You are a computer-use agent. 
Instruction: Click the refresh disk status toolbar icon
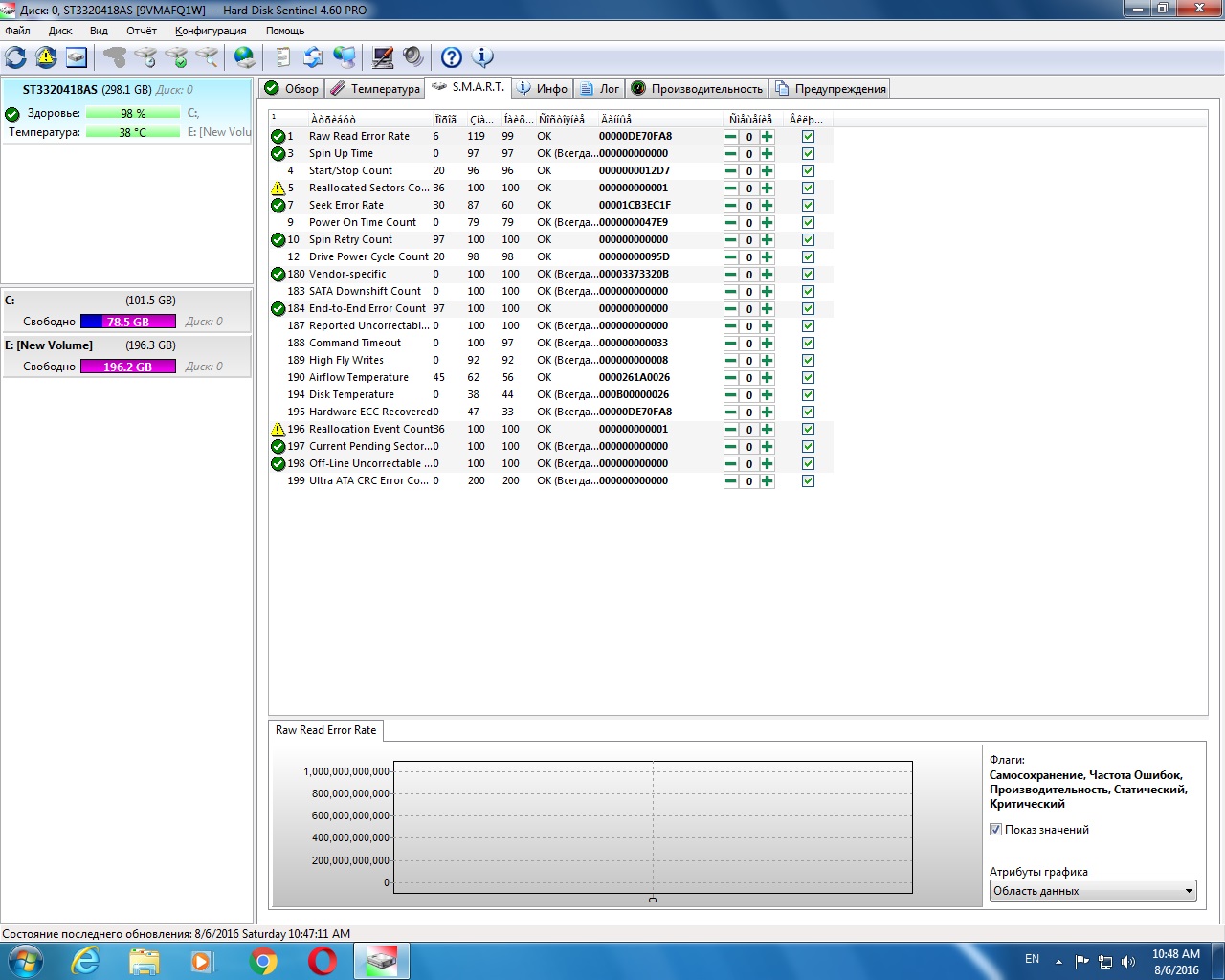coord(16,57)
